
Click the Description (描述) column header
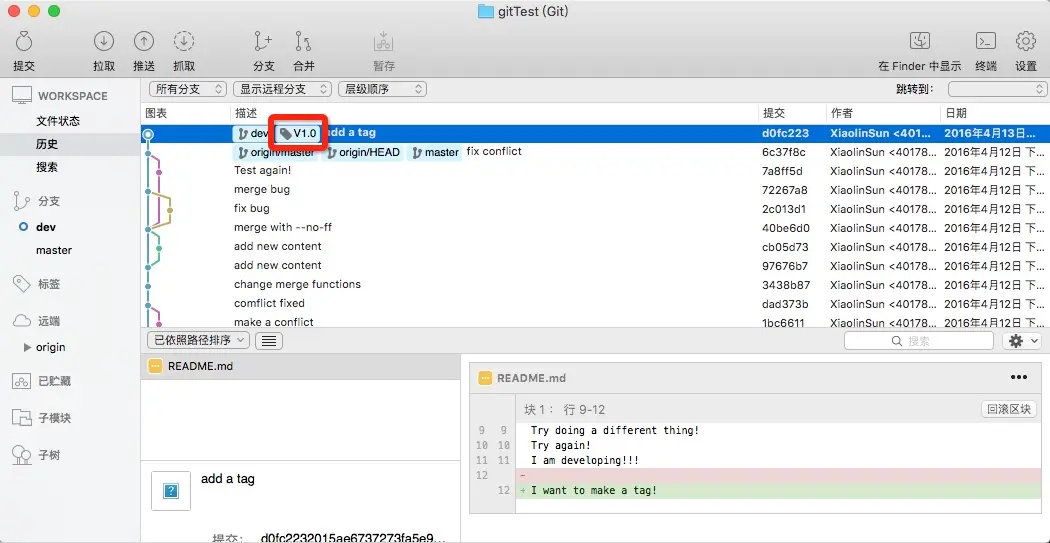pyautogui.click(x=494, y=113)
